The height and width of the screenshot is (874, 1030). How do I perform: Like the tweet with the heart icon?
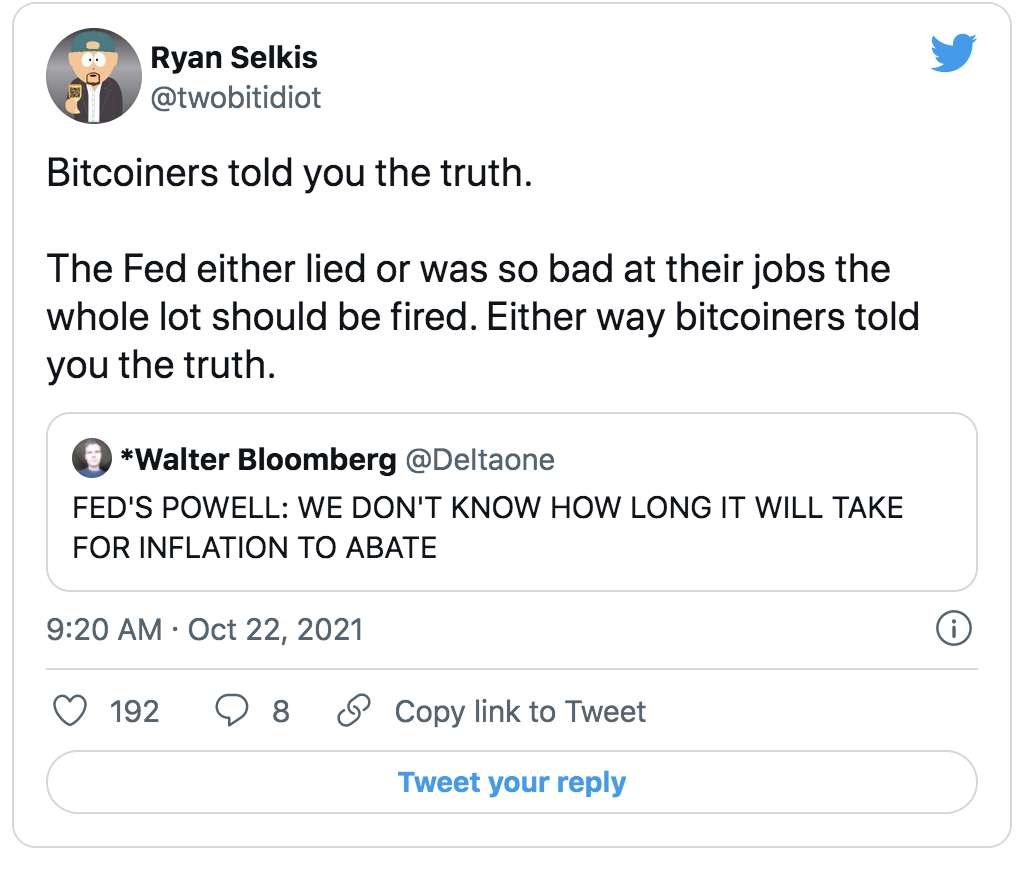pyautogui.click(x=69, y=711)
